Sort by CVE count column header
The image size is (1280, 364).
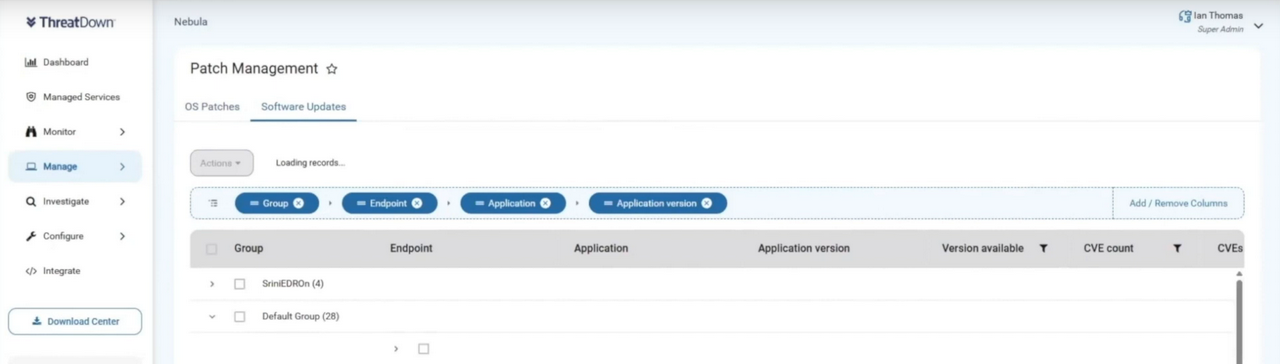[x=1109, y=248]
